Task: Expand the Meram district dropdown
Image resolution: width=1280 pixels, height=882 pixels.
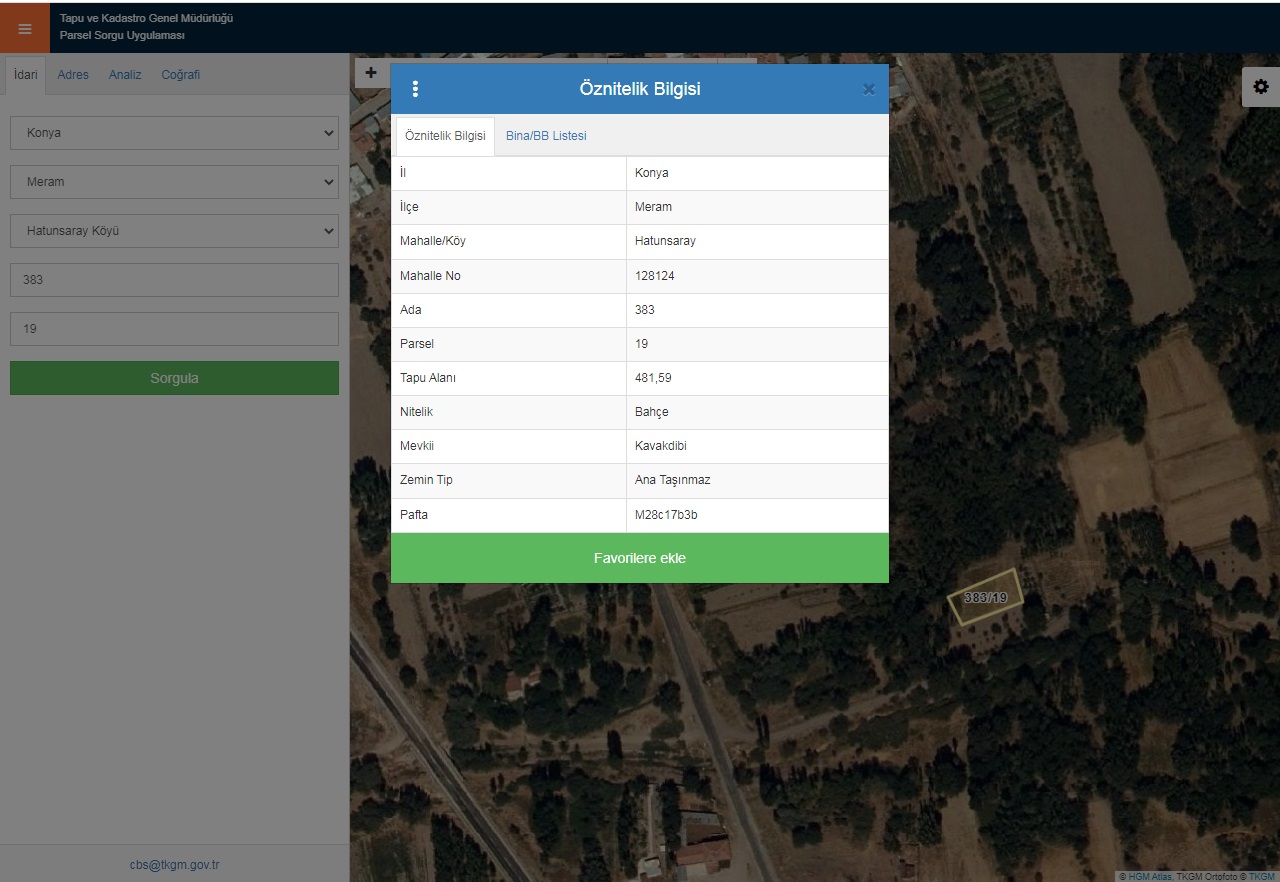Action: [174, 182]
